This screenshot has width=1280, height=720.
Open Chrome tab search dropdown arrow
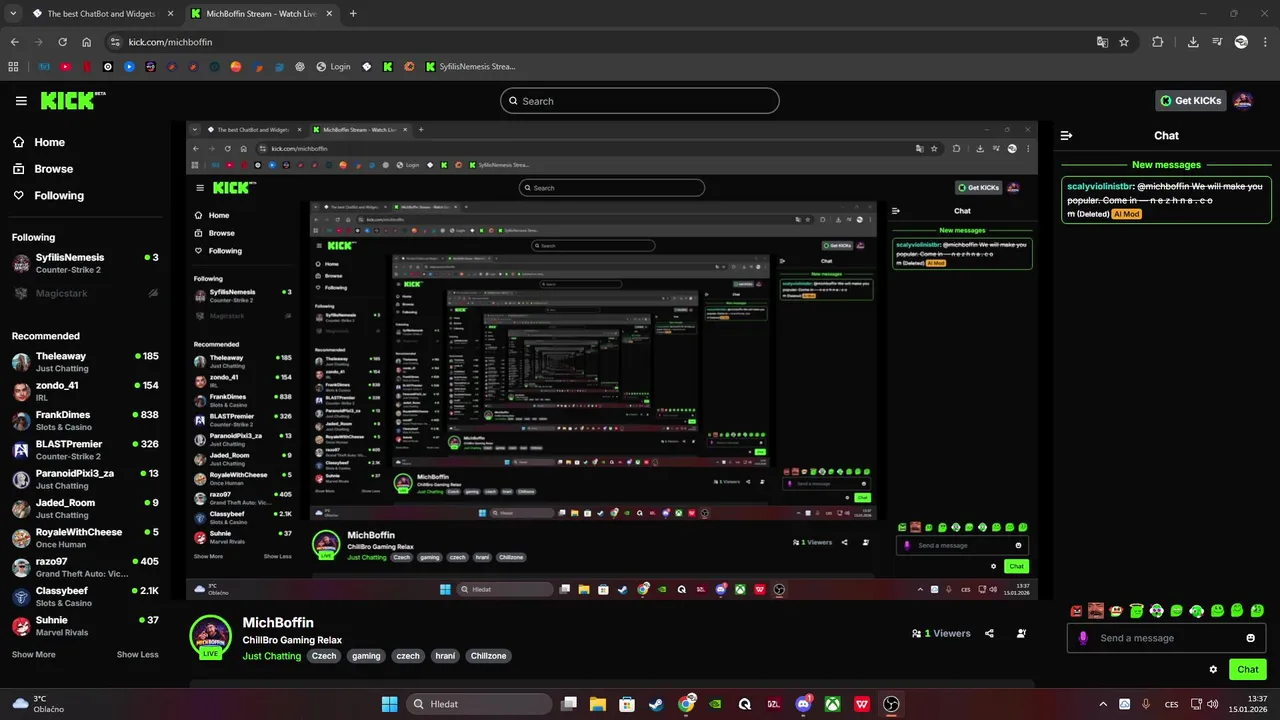click(13, 14)
